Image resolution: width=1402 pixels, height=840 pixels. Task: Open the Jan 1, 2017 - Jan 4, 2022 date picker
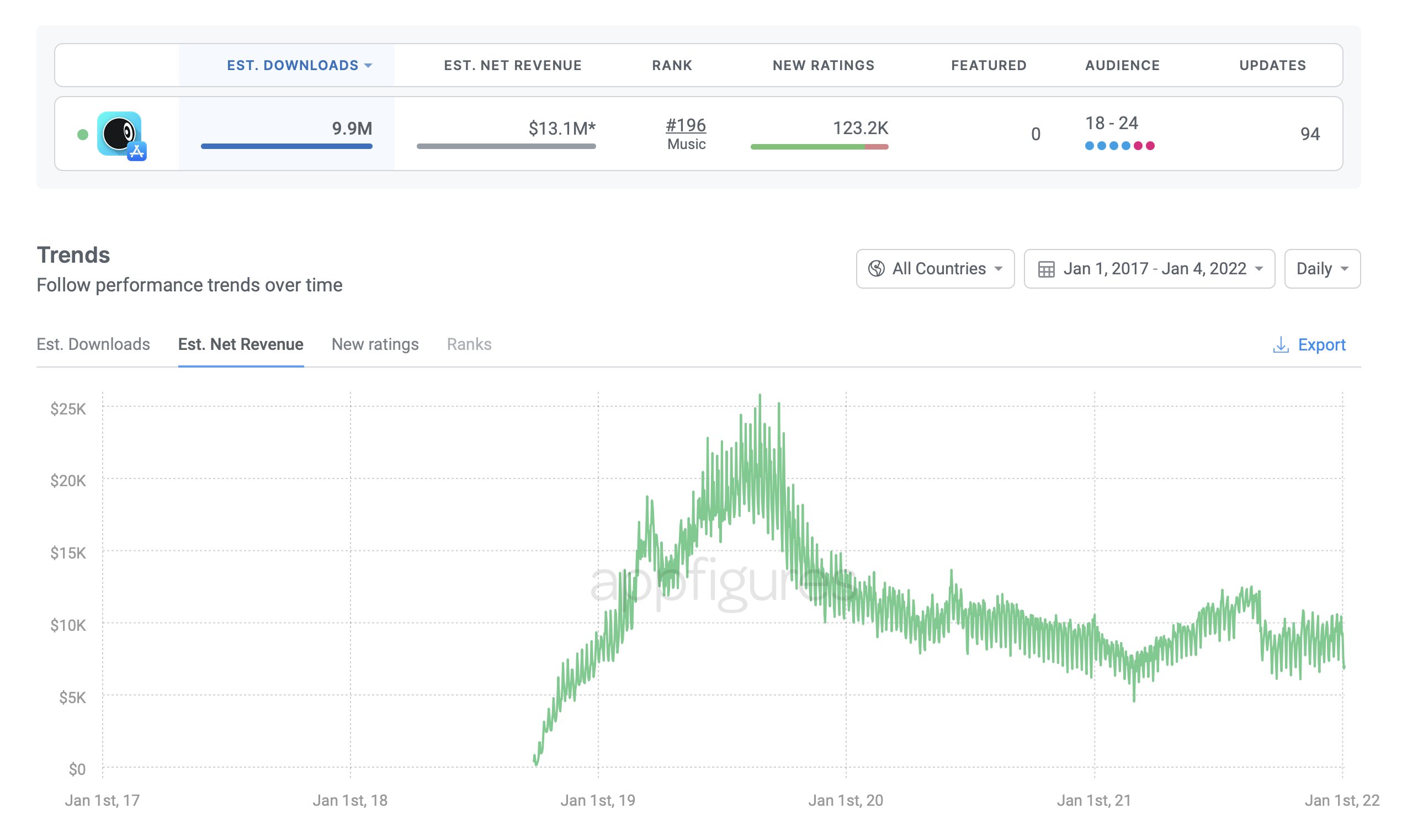pos(1149,269)
